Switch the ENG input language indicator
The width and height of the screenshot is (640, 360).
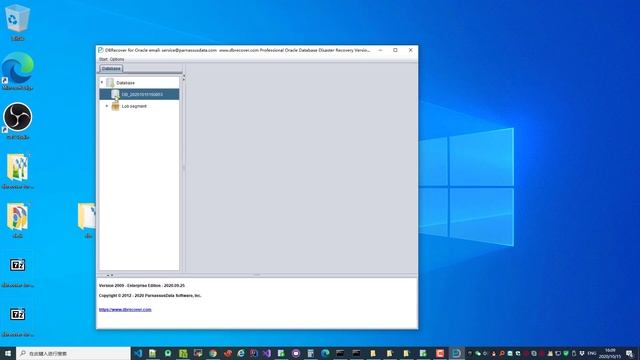point(592,353)
